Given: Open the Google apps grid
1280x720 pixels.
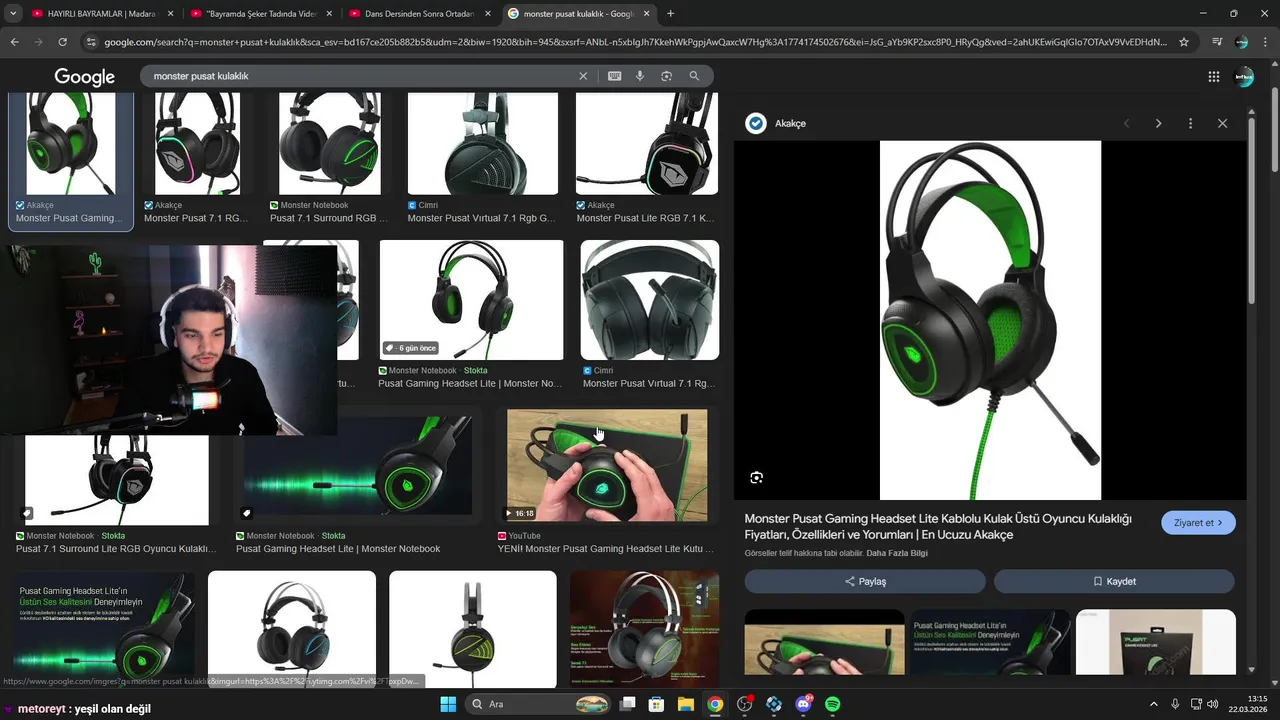Looking at the screenshot, I should click(1214, 77).
